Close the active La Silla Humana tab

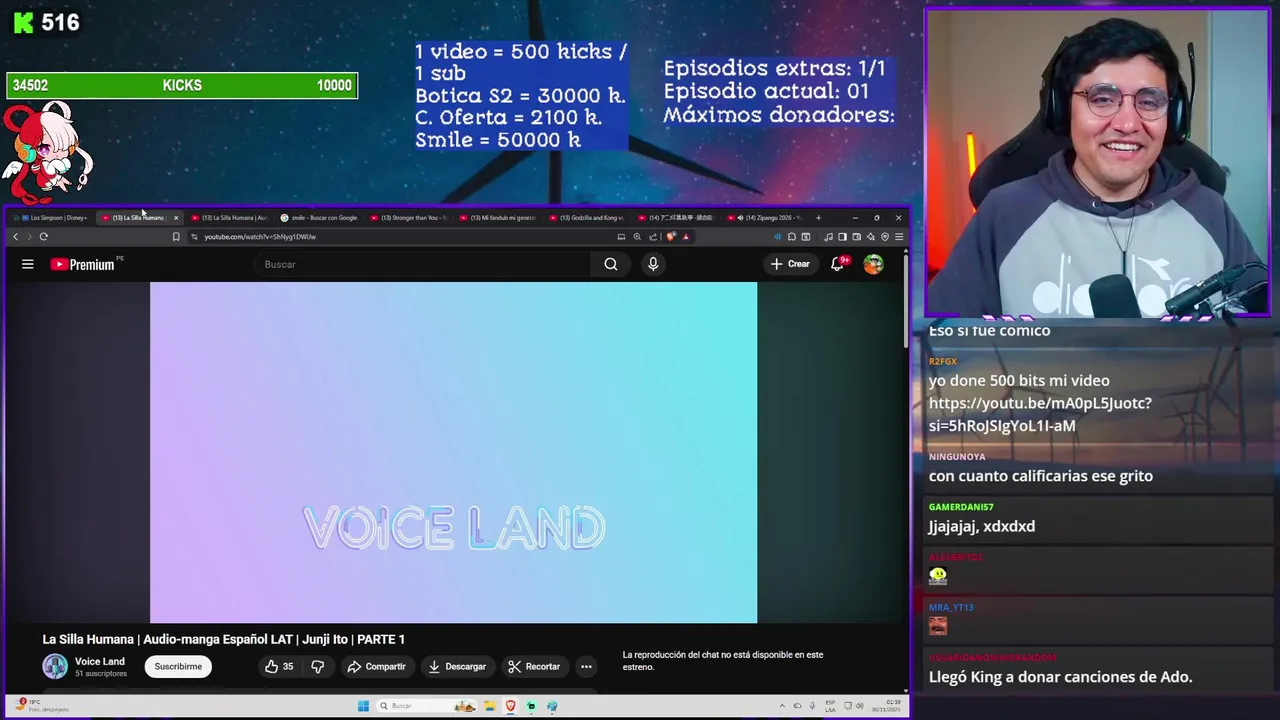point(176,218)
